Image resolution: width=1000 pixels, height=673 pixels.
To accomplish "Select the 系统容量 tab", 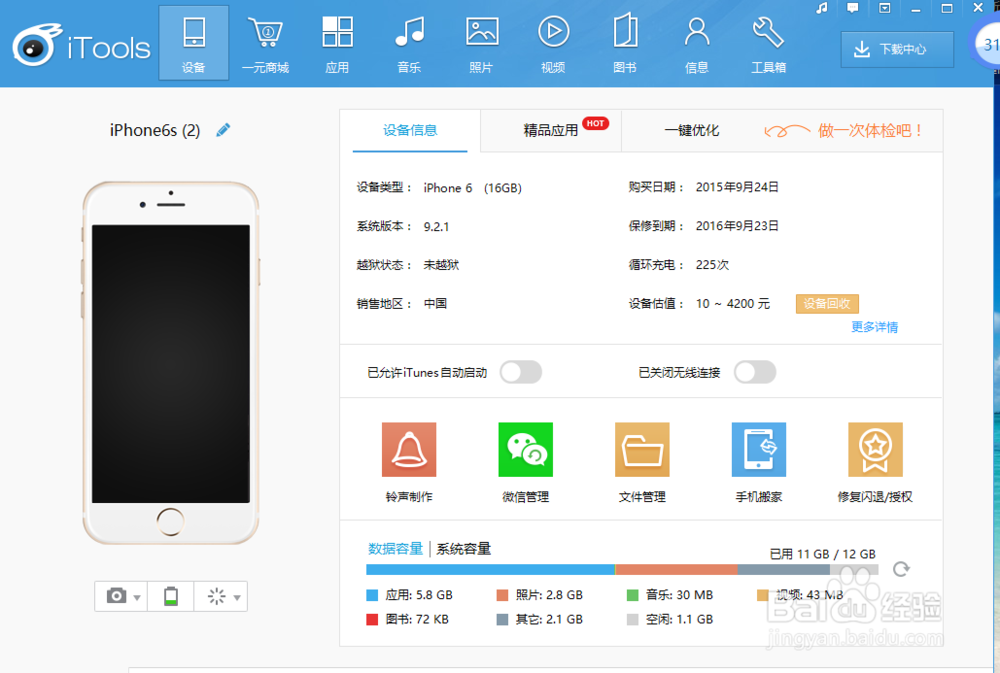I will click(464, 549).
